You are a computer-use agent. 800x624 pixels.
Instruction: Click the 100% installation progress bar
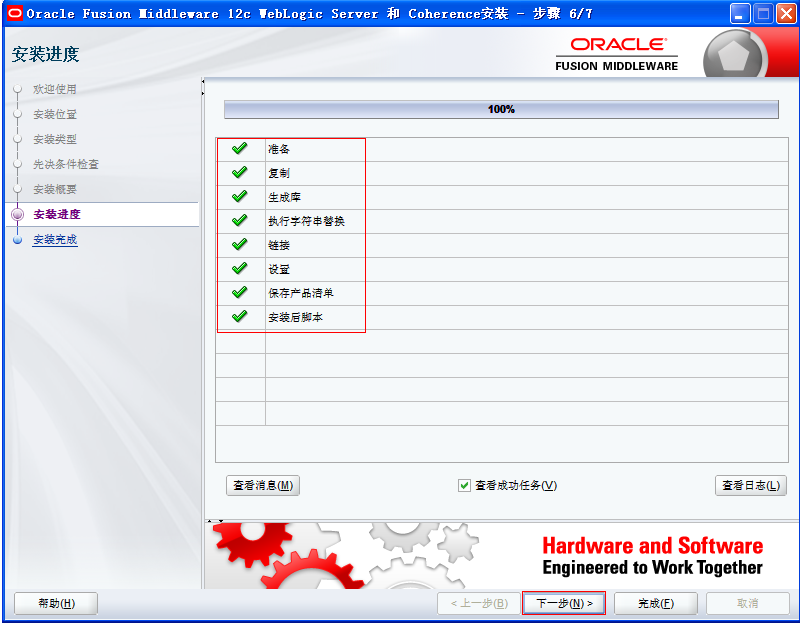[501, 109]
